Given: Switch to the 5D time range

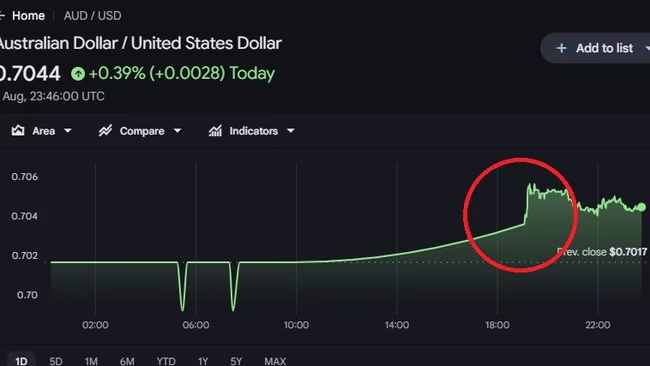Looking at the screenshot, I should pos(56,361).
